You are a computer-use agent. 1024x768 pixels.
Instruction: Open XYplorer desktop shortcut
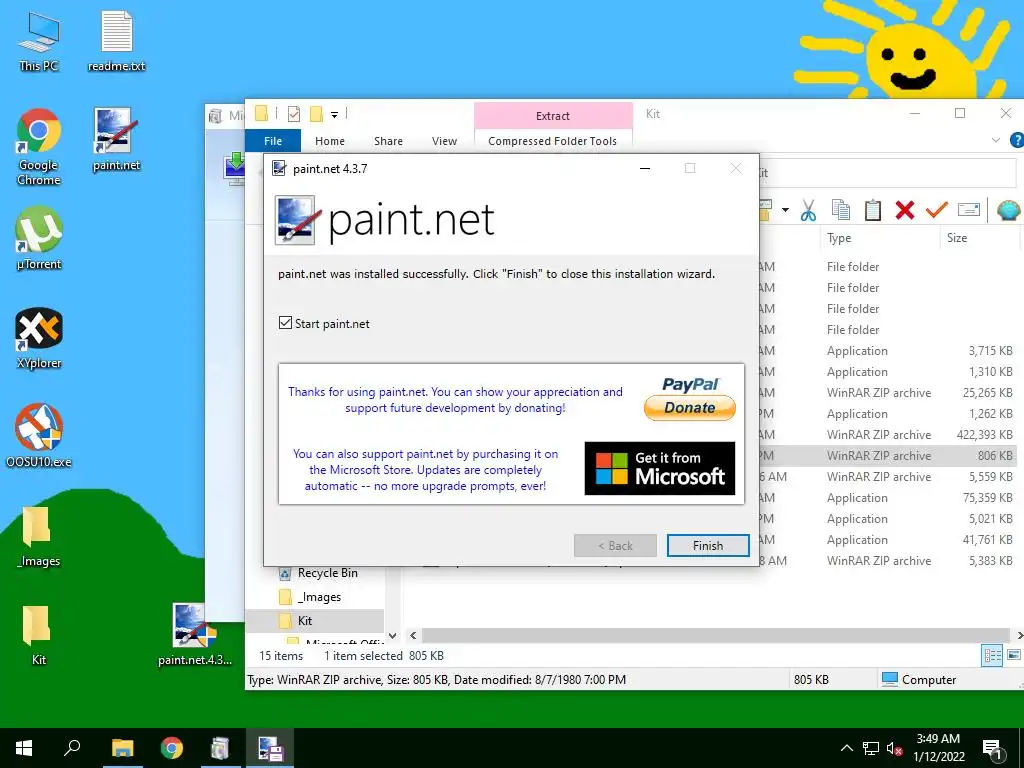point(39,338)
